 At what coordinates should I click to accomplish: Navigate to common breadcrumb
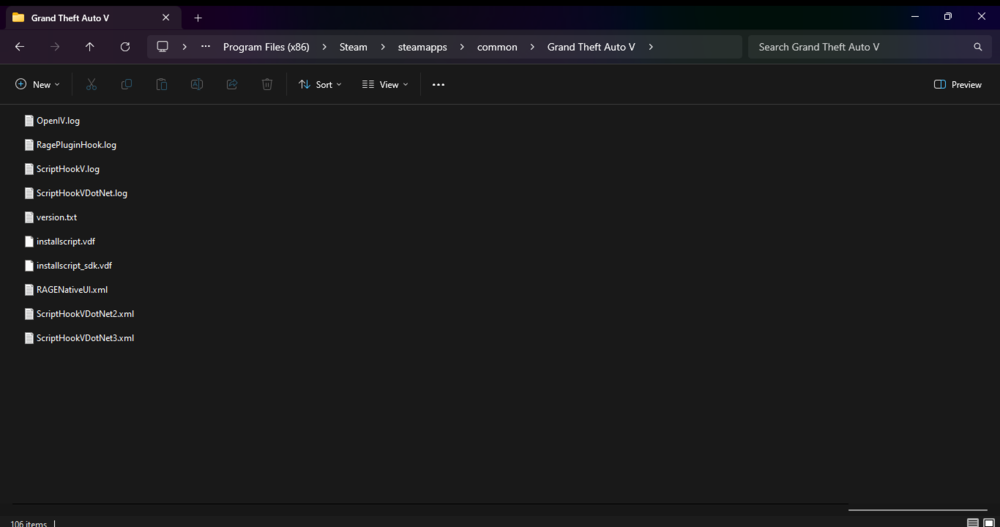[x=497, y=47]
